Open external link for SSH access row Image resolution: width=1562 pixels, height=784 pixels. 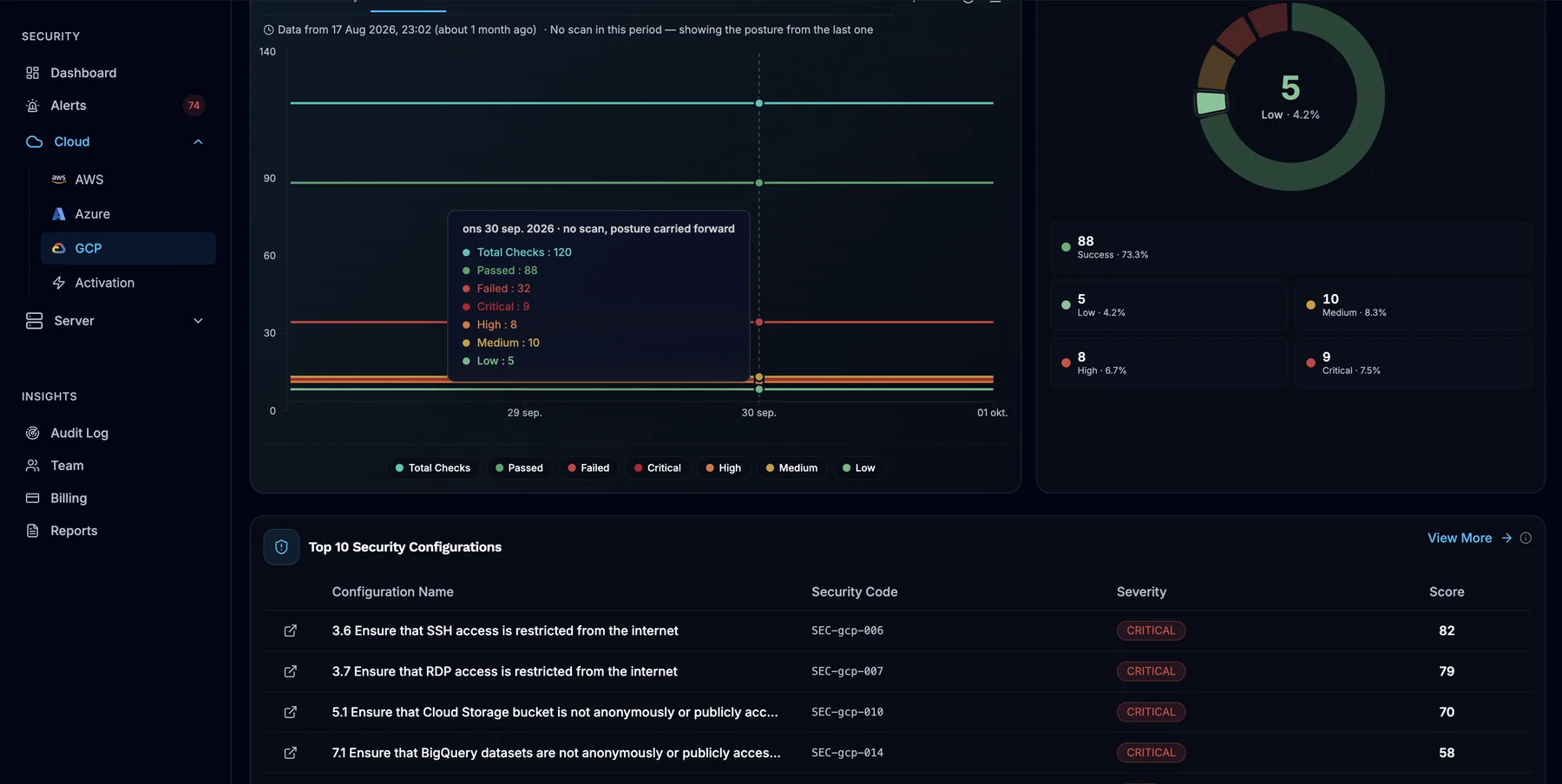coord(291,630)
